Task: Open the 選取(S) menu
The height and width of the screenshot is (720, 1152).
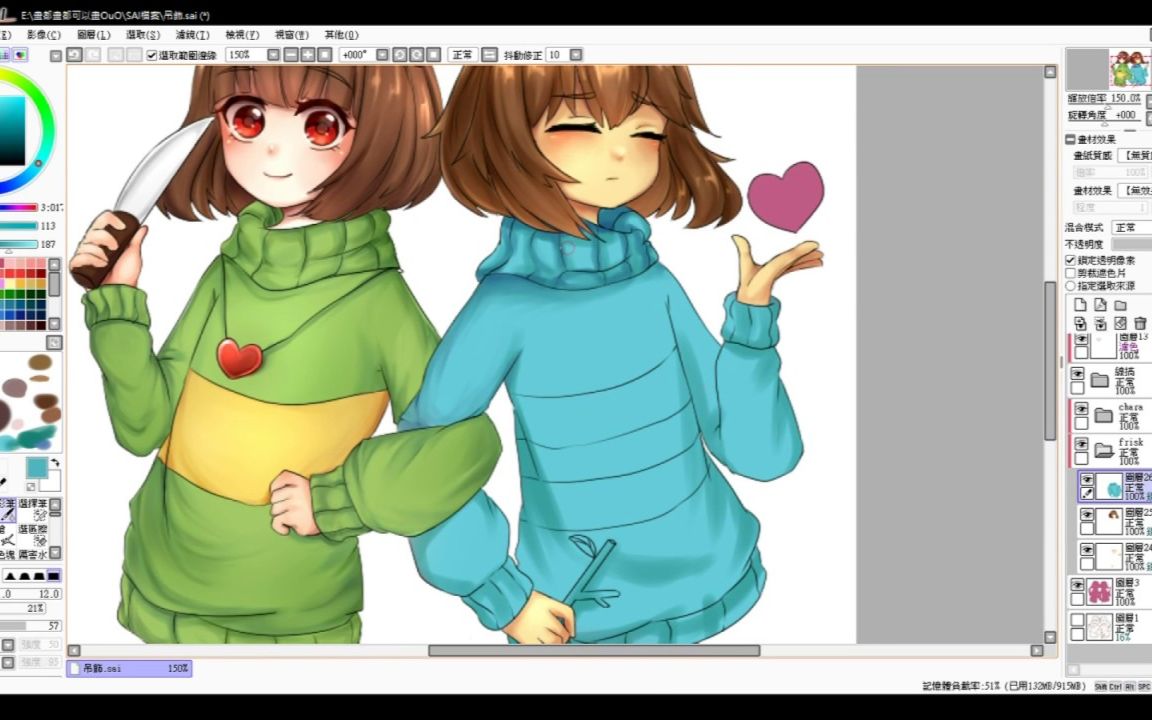Action: 143,35
